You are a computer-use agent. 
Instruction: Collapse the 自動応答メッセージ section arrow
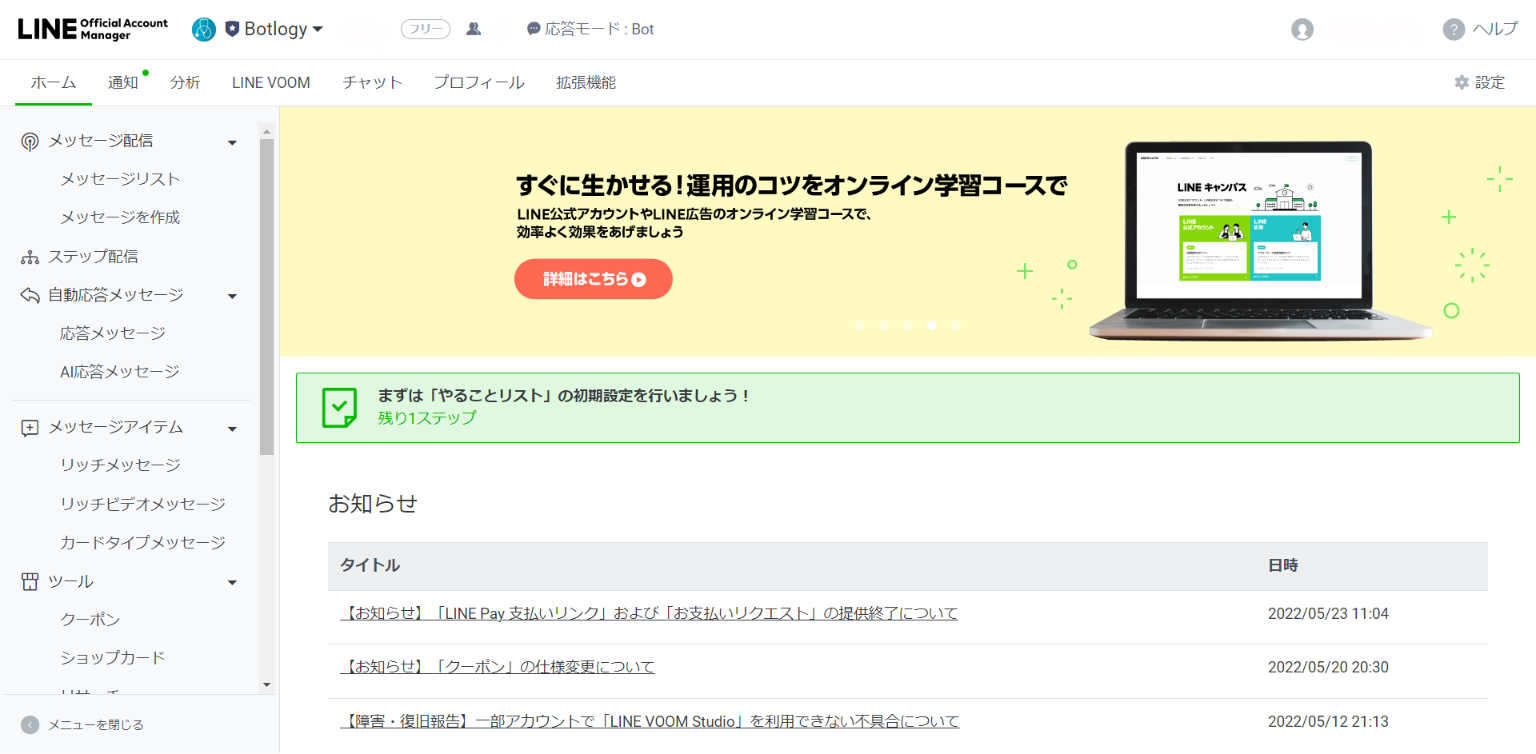(x=232, y=296)
